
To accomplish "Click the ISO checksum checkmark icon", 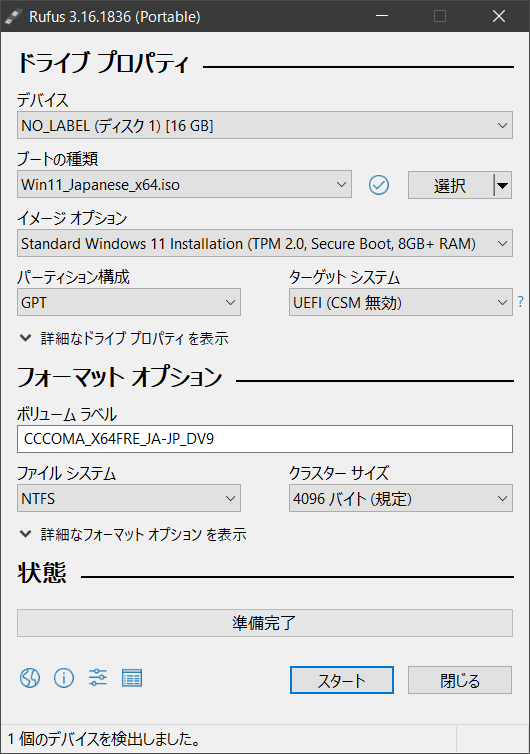I will [379, 185].
